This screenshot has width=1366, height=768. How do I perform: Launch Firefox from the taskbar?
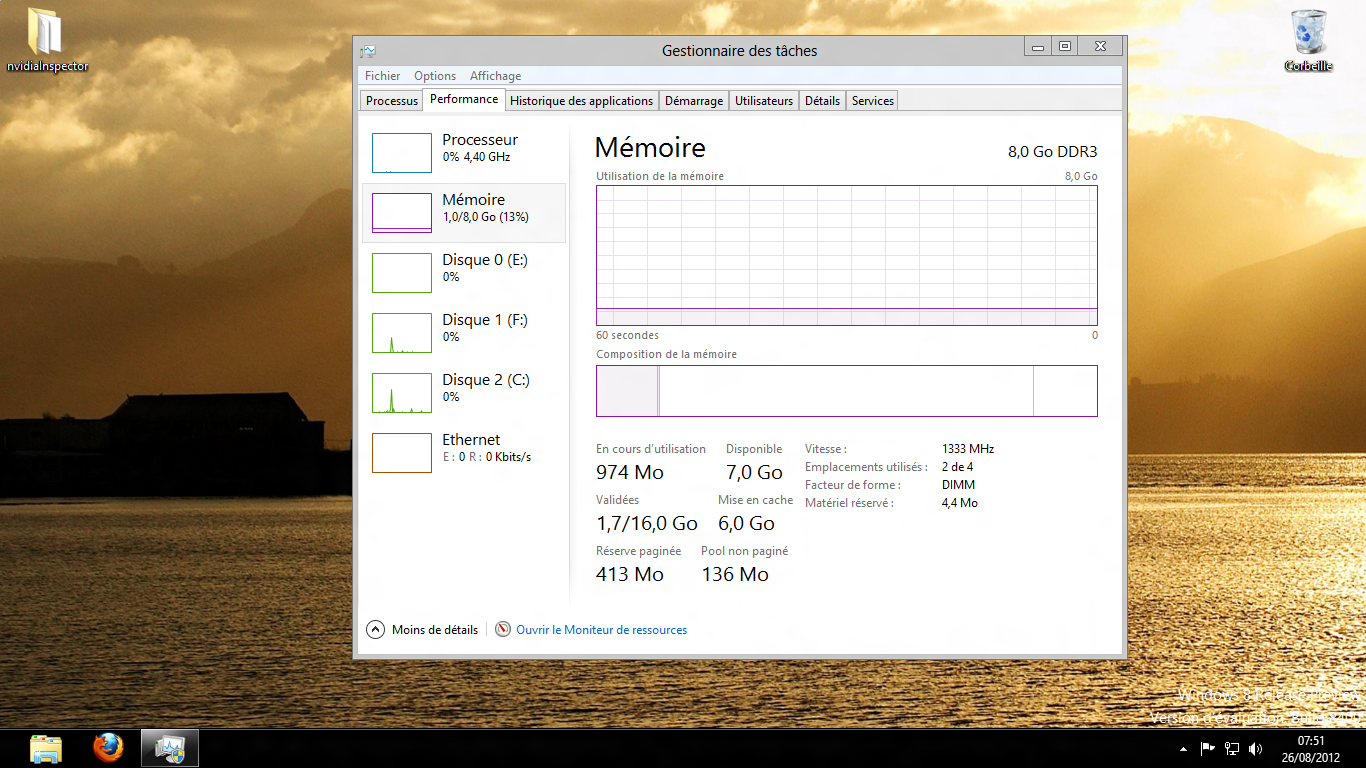click(x=108, y=748)
